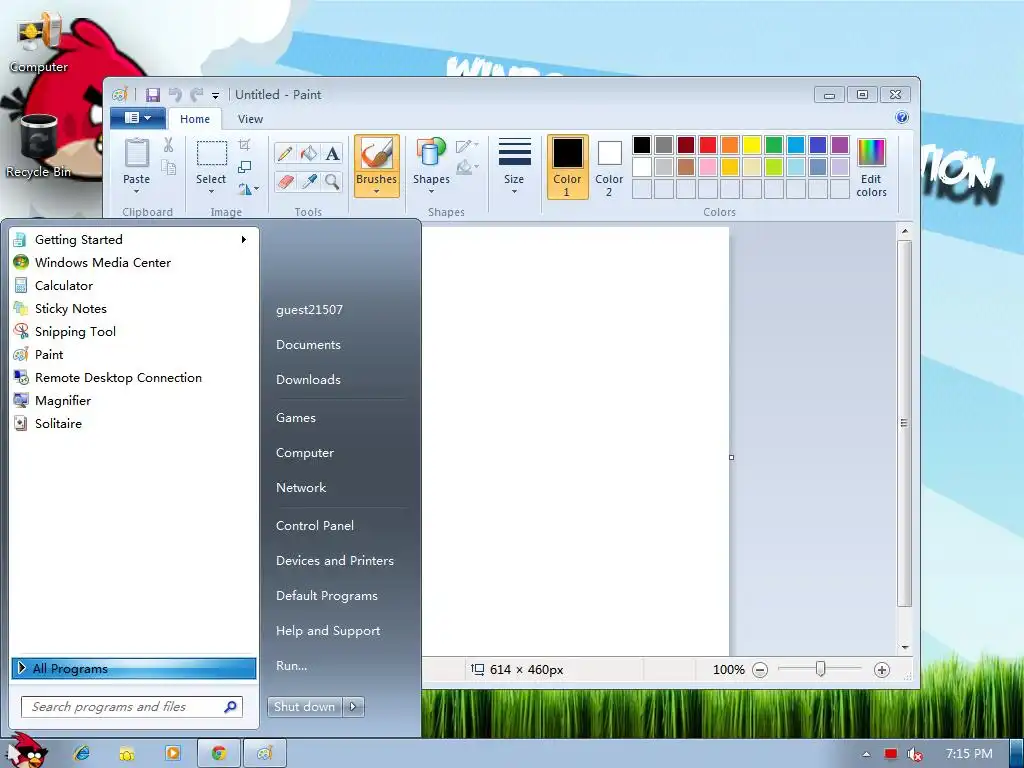Expand Getting Started submenu arrow
The height and width of the screenshot is (768, 1024).
pyautogui.click(x=244, y=240)
